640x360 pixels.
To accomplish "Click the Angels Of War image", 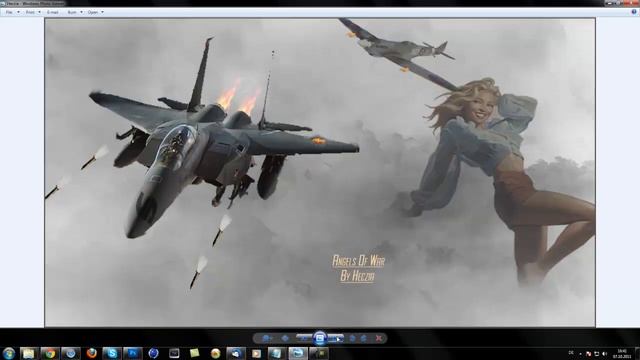I will tap(320, 172).
